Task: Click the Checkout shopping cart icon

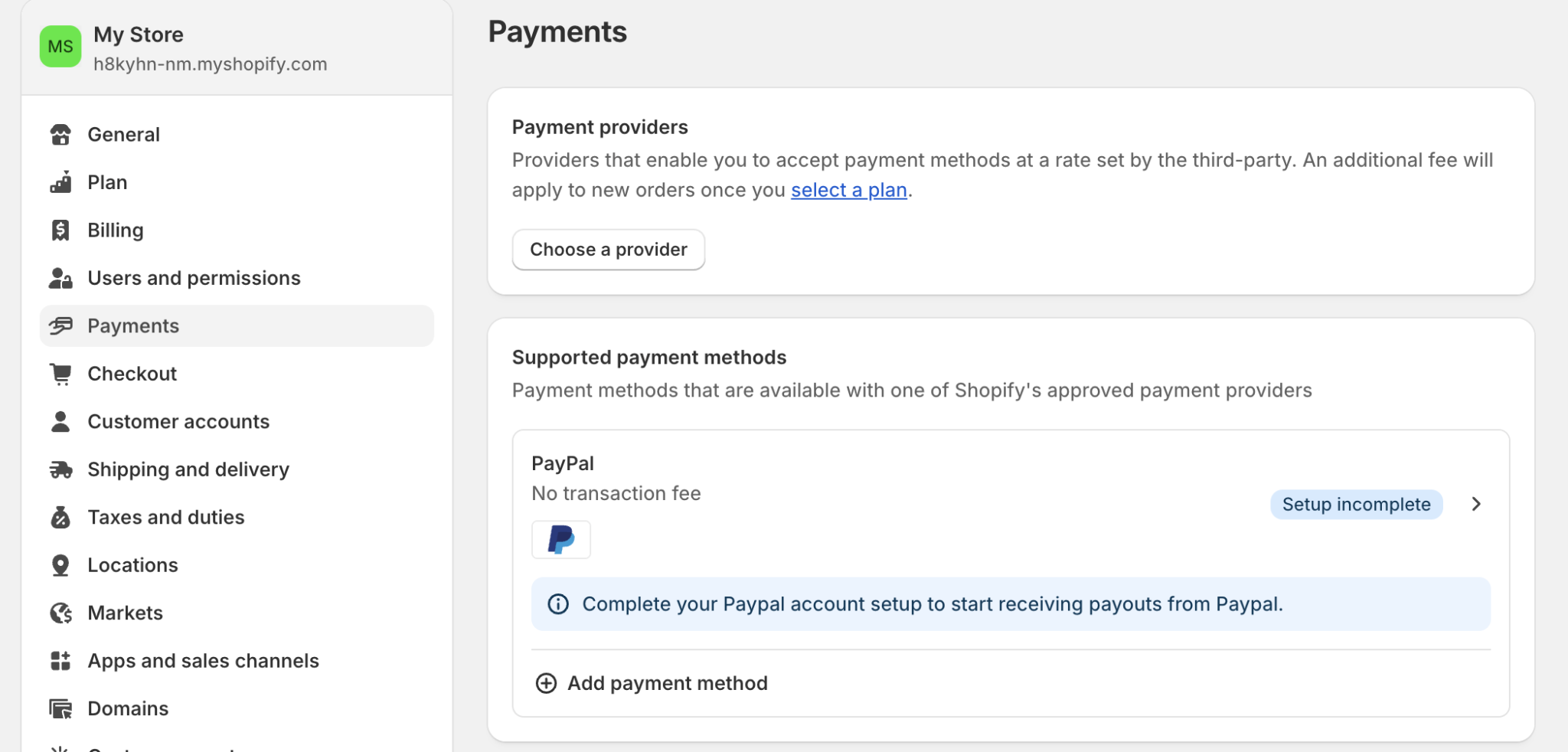Action: (60, 373)
